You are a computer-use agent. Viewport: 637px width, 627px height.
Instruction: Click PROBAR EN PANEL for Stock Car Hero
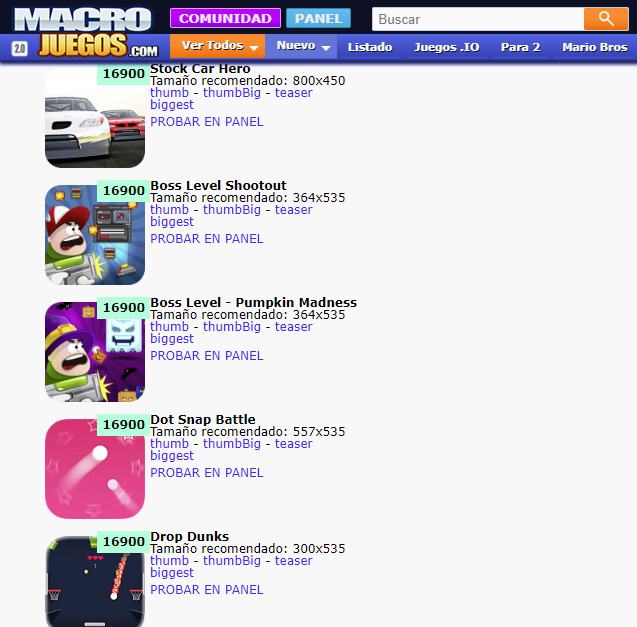207,122
